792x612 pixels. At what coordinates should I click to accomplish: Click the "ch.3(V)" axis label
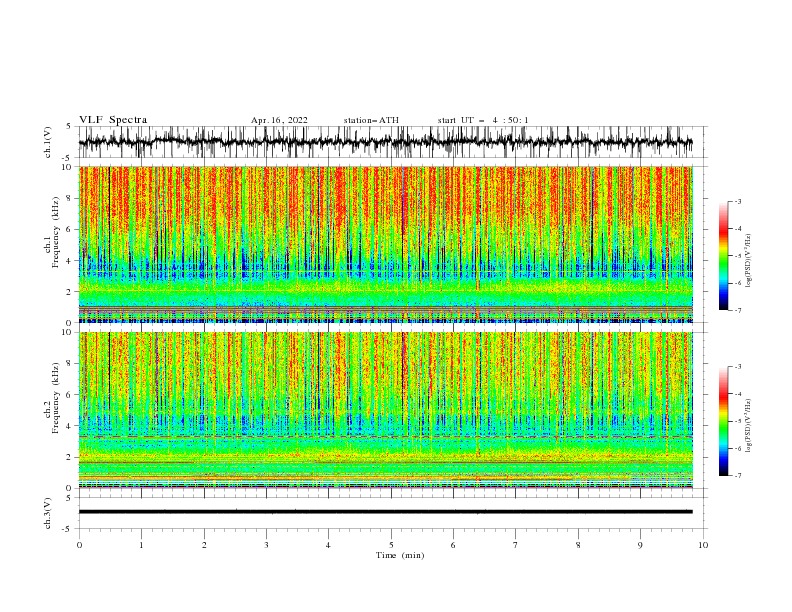(x=48, y=513)
